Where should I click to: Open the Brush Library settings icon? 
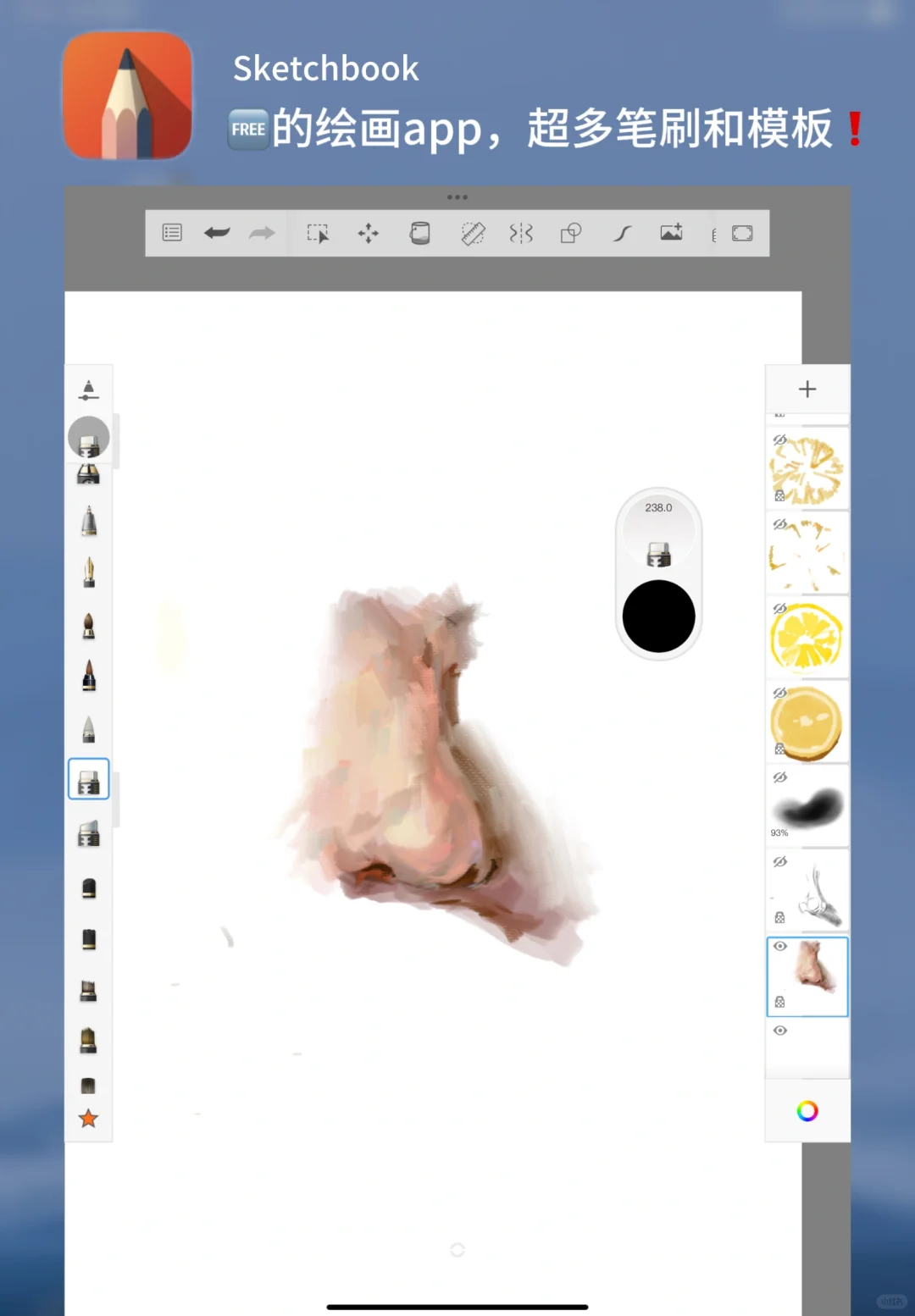pos(88,390)
